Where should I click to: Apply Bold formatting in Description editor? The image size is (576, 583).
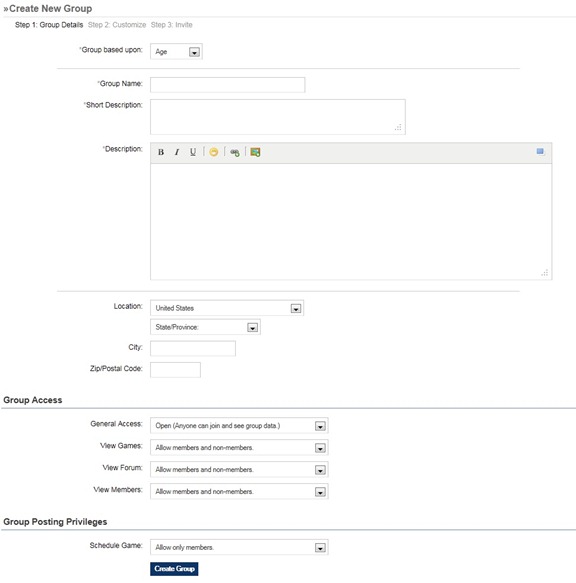[x=161, y=152]
